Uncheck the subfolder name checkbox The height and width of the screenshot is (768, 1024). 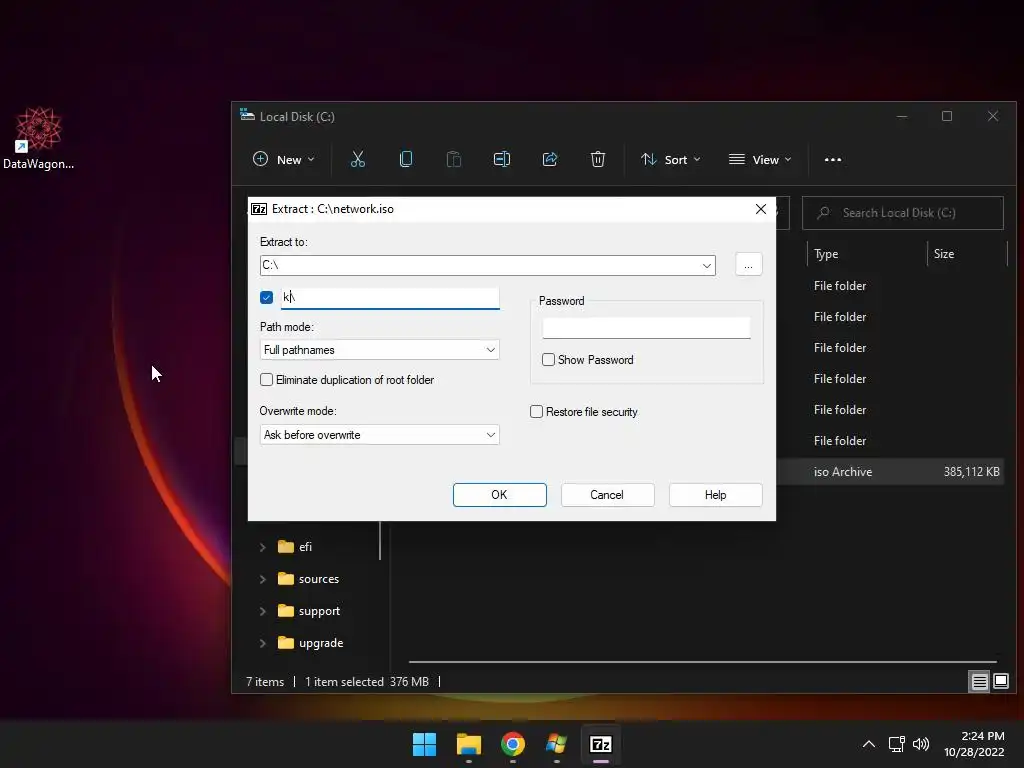(x=266, y=298)
